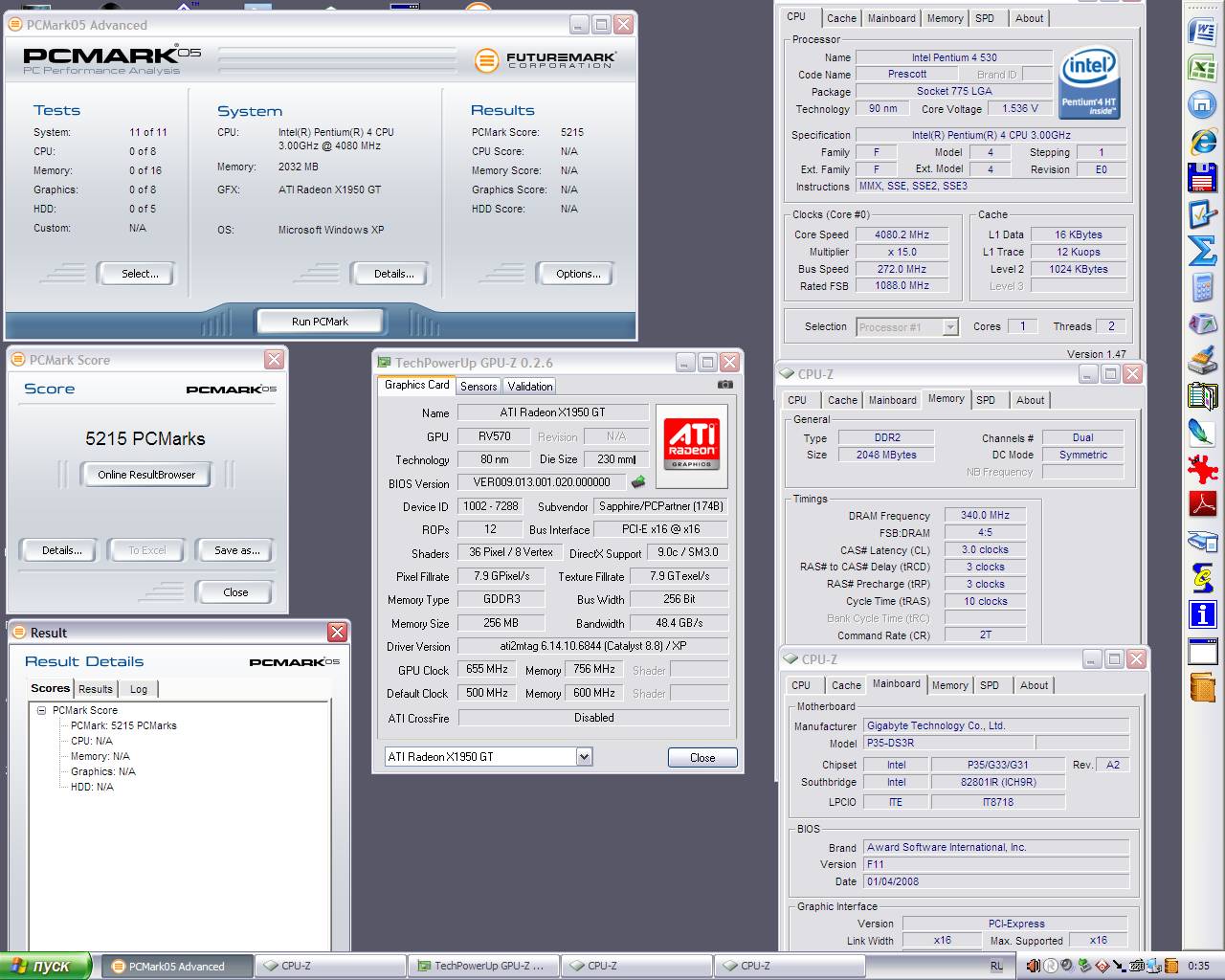
Task: Click the orange notebook icon in side launcher
Action: tap(1202, 687)
